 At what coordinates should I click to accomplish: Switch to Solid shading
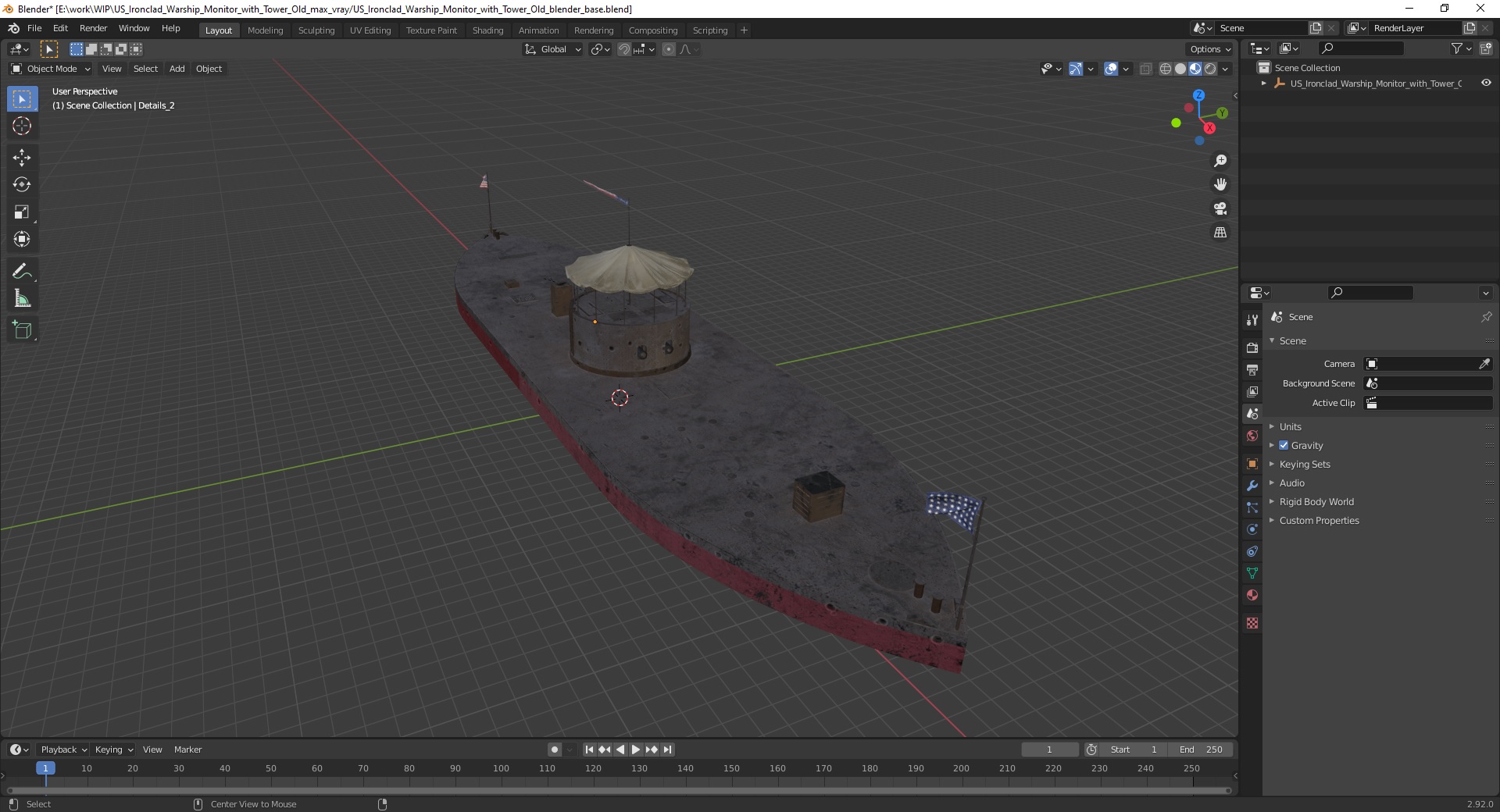point(1180,69)
